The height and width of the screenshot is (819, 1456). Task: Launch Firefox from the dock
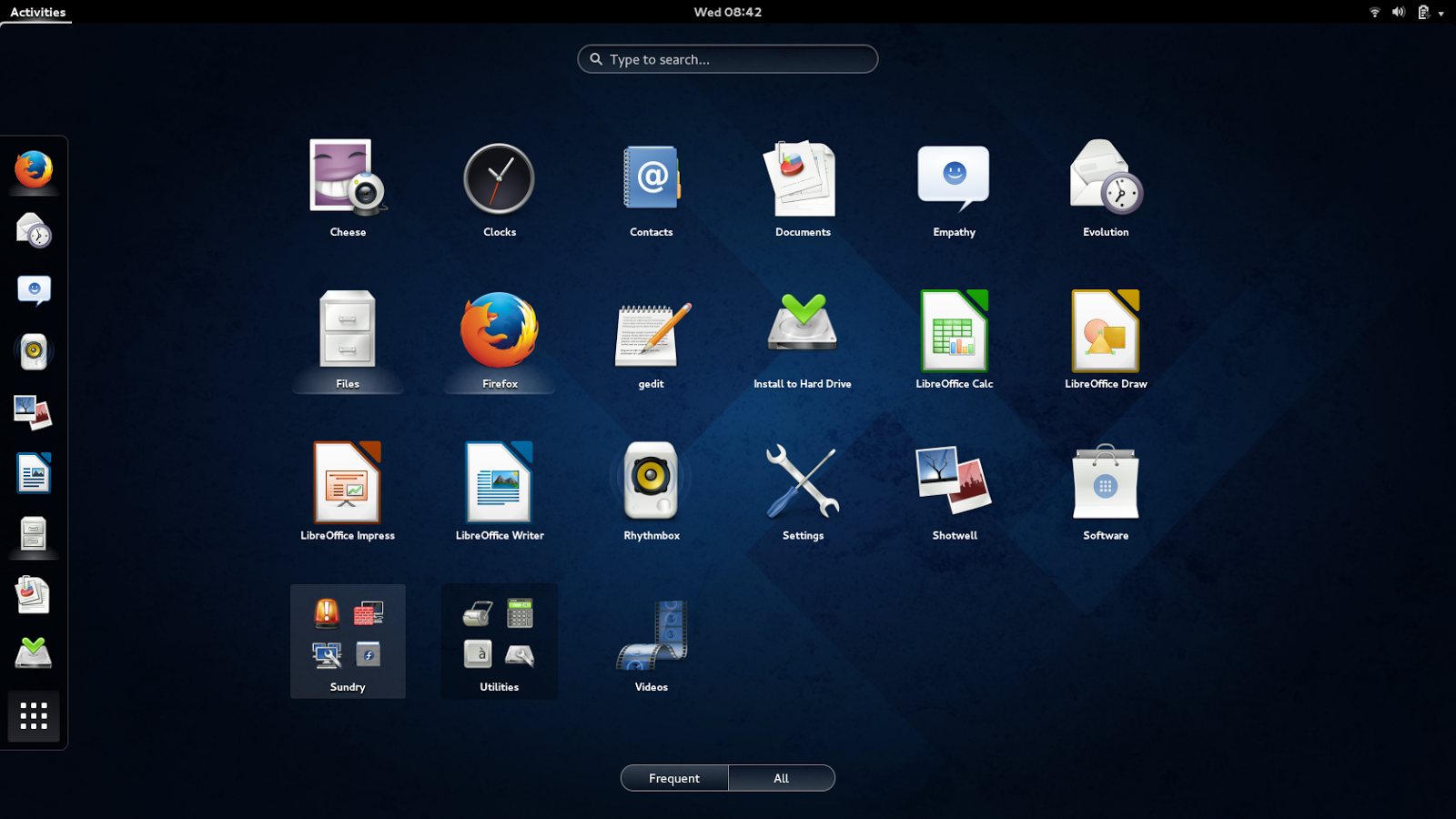(x=34, y=169)
